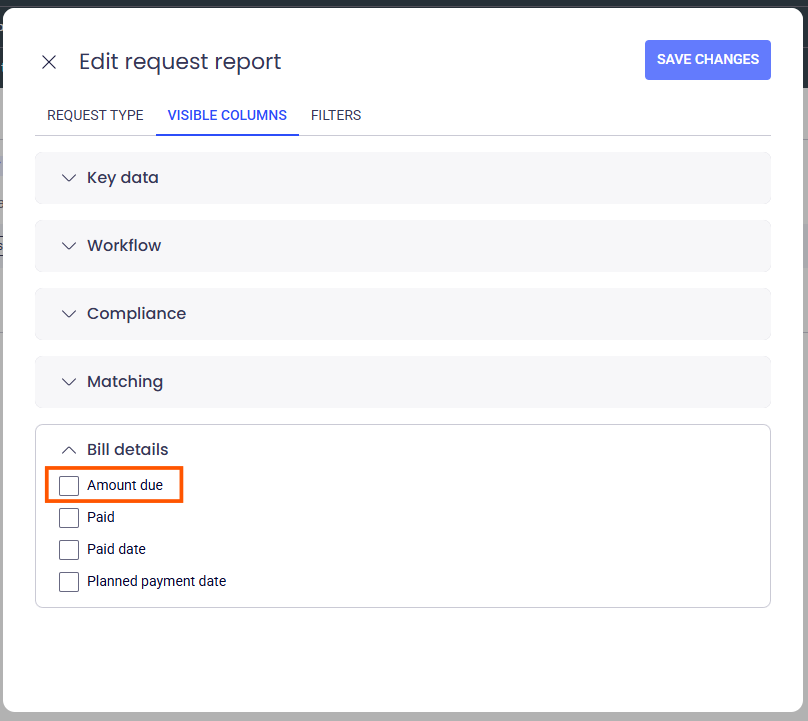This screenshot has height=721, width=808.
Task: Click the Workflow section title
Action: click(124, 245)
